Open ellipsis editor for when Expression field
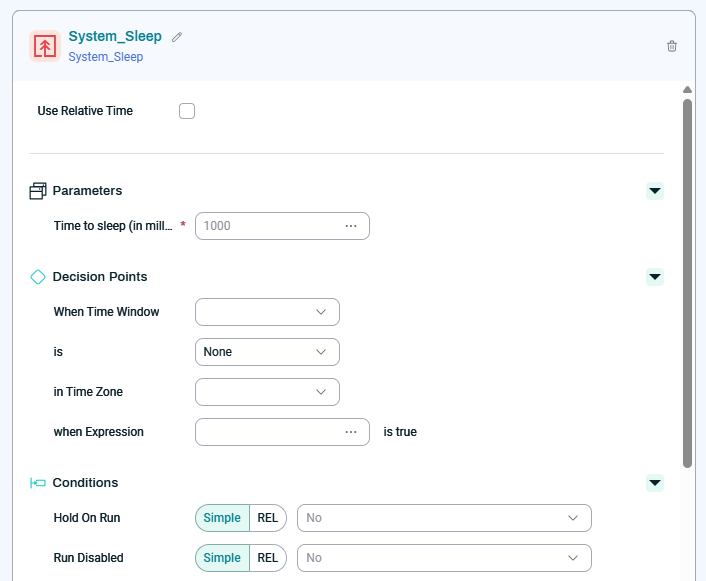 [351, 432]
